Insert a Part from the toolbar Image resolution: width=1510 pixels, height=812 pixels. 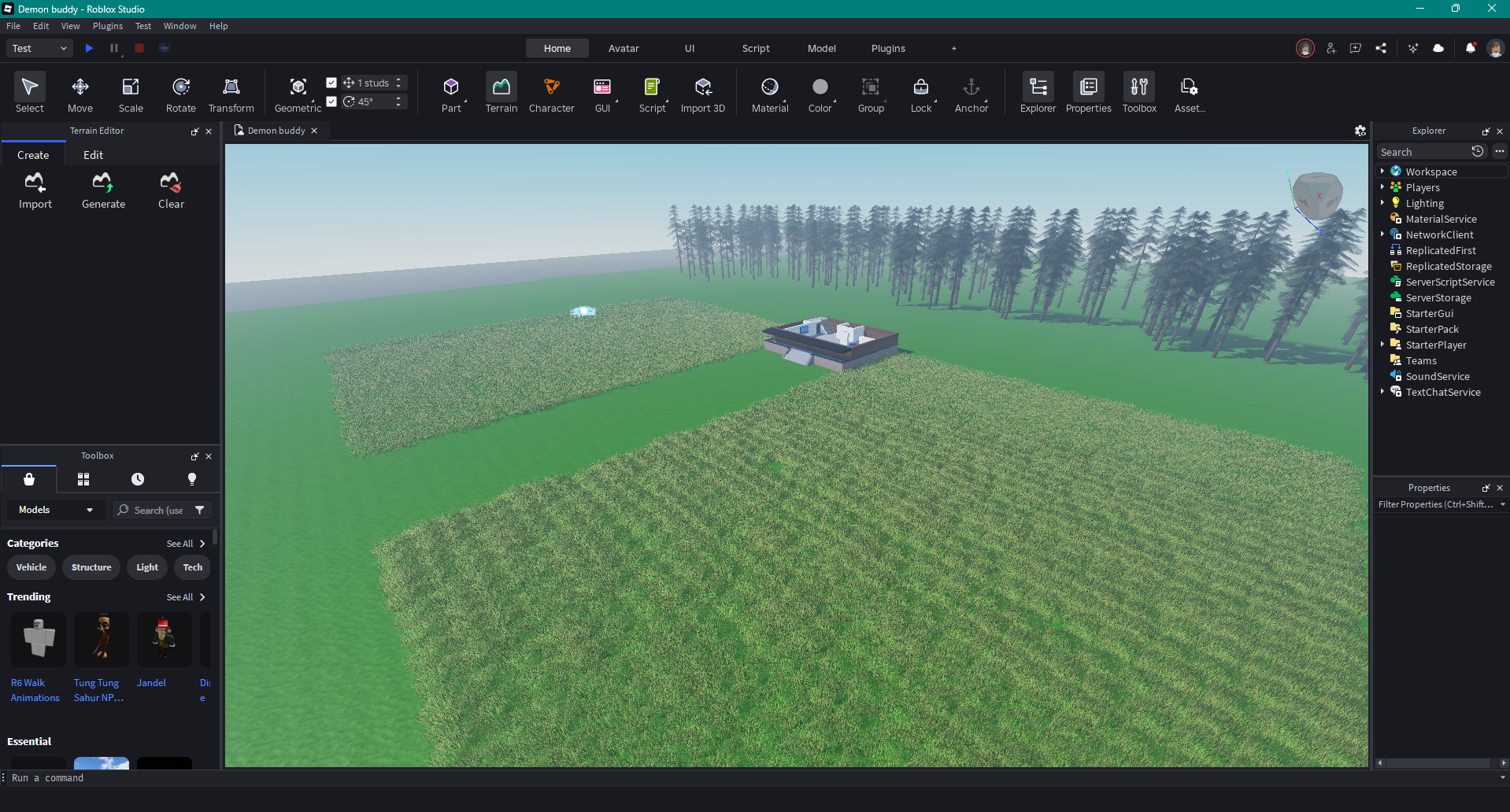coord(450,93)
